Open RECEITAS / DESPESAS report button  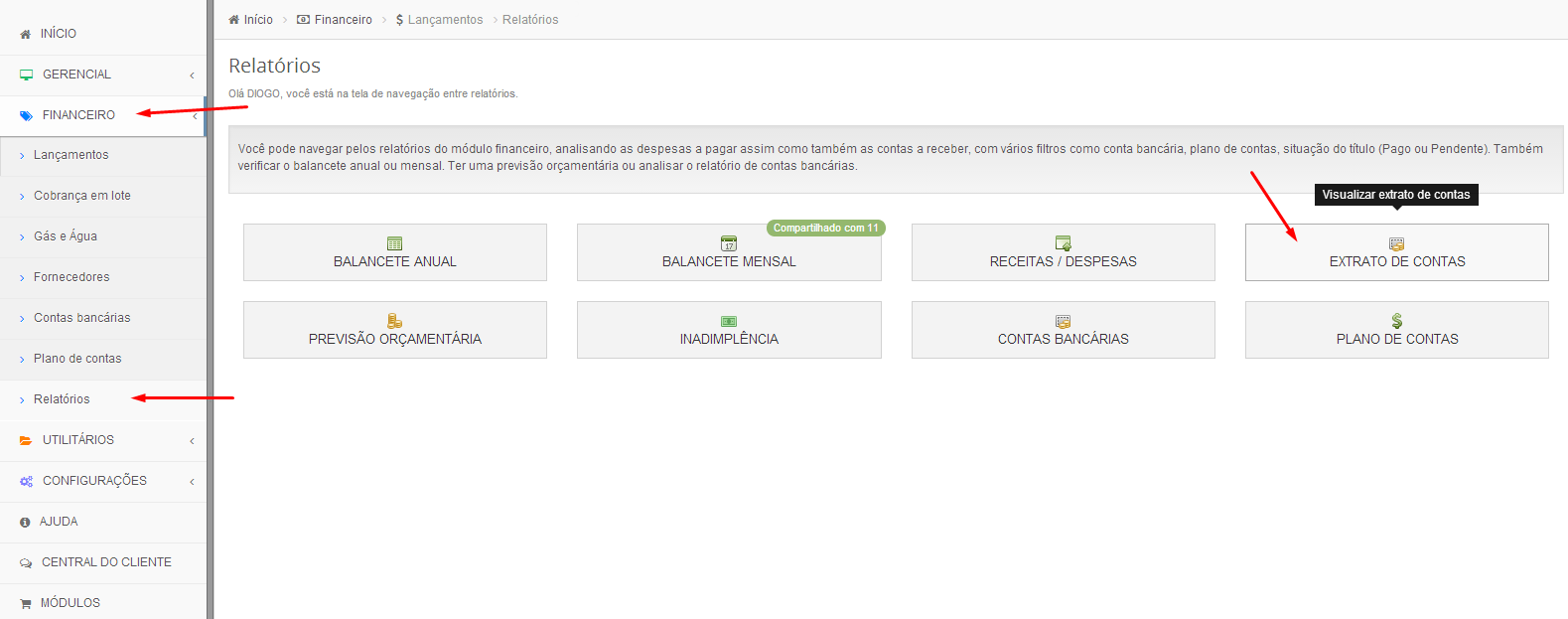1064,252
